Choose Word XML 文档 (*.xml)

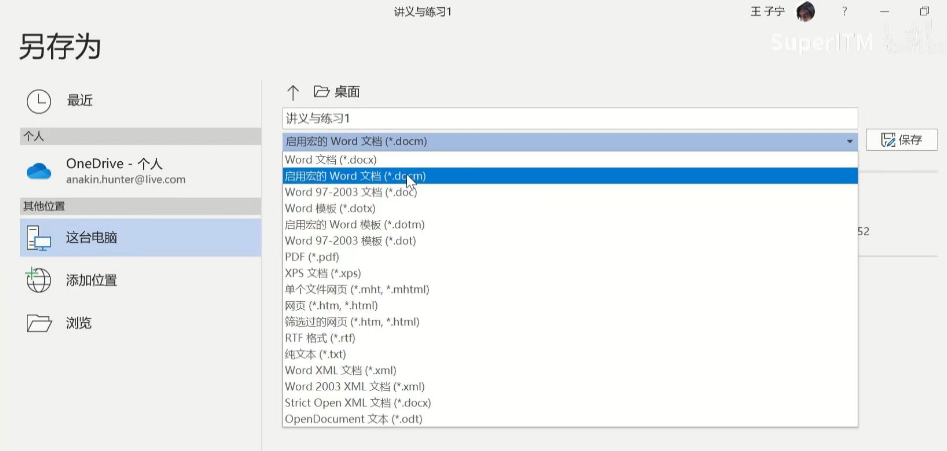[x=570, y=370]
